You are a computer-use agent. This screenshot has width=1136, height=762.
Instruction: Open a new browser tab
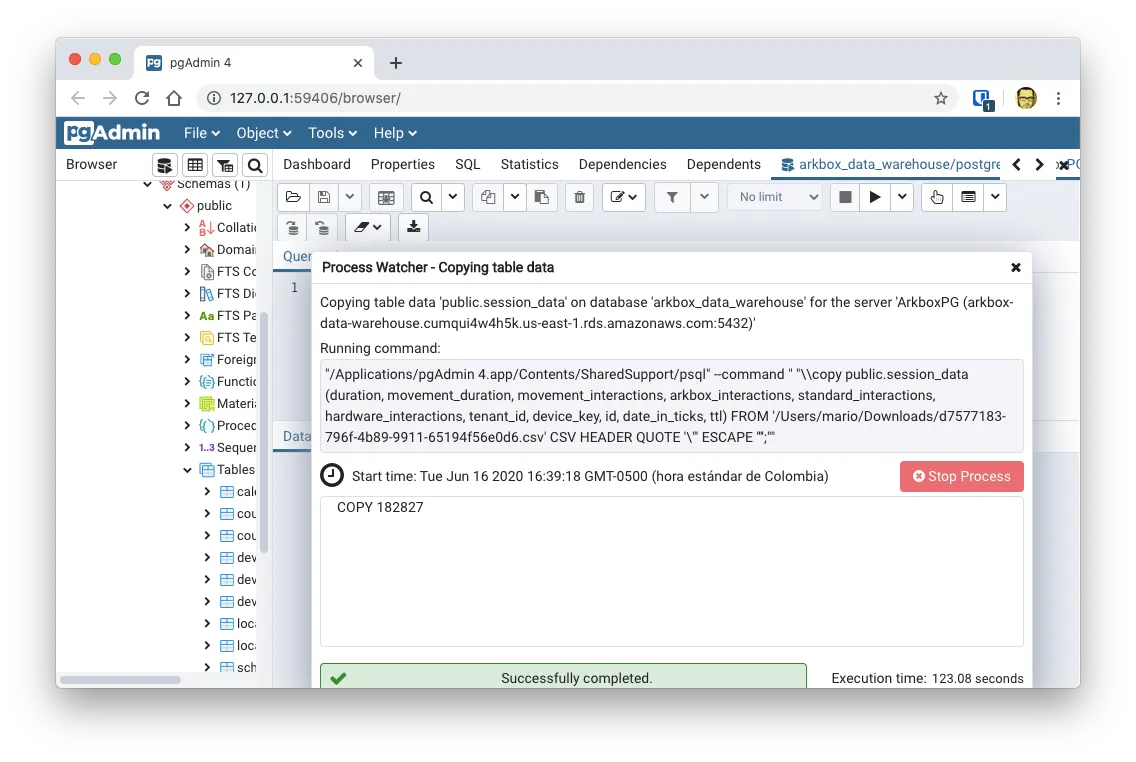point(396,63)
